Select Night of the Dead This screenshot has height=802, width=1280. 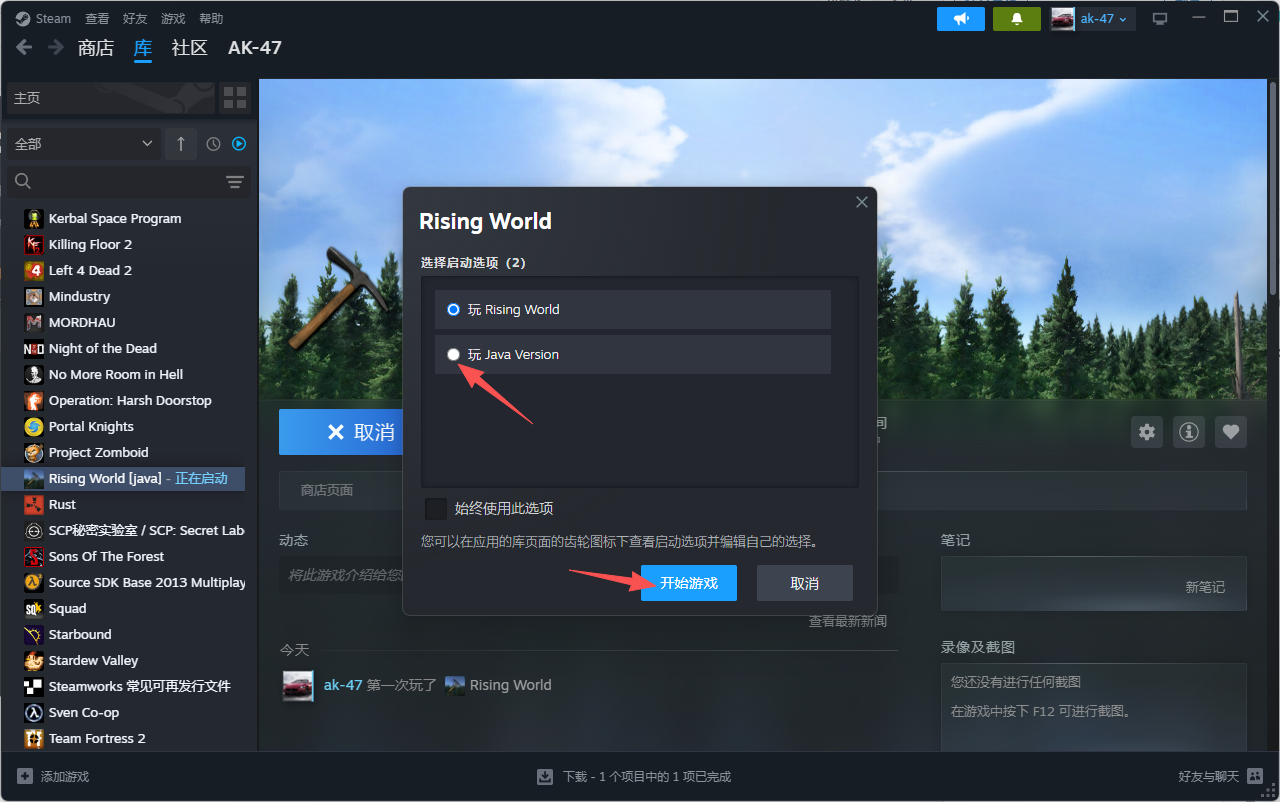[103, 348]
